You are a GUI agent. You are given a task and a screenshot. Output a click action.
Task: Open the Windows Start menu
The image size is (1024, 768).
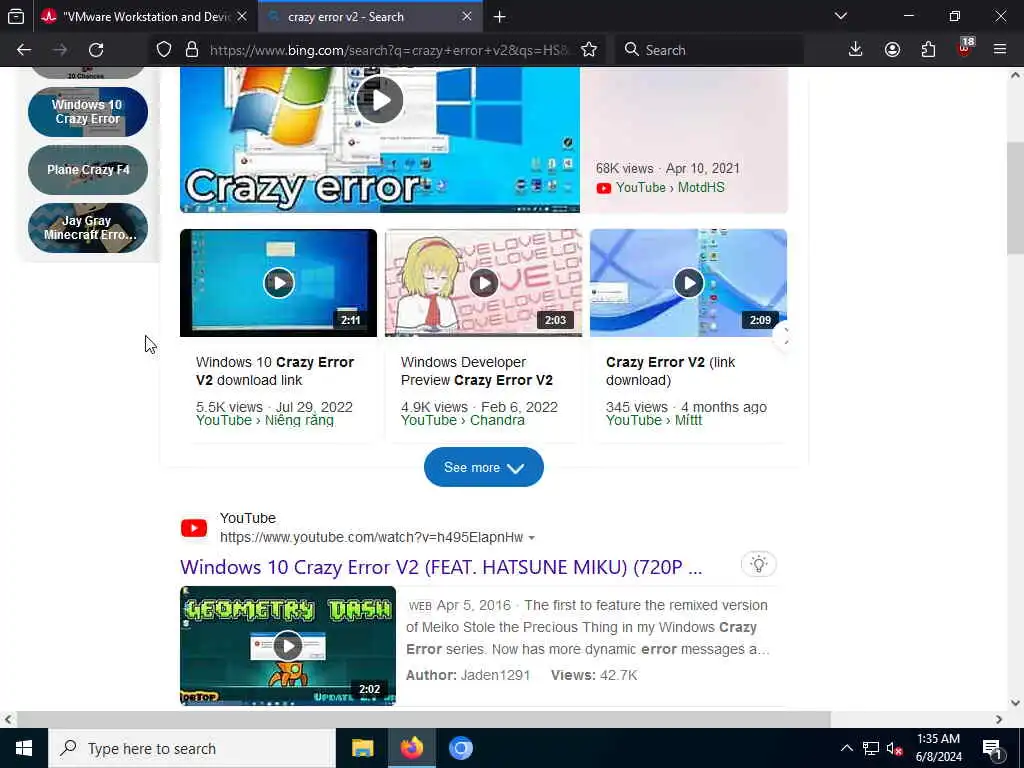[x=24, y=748]
